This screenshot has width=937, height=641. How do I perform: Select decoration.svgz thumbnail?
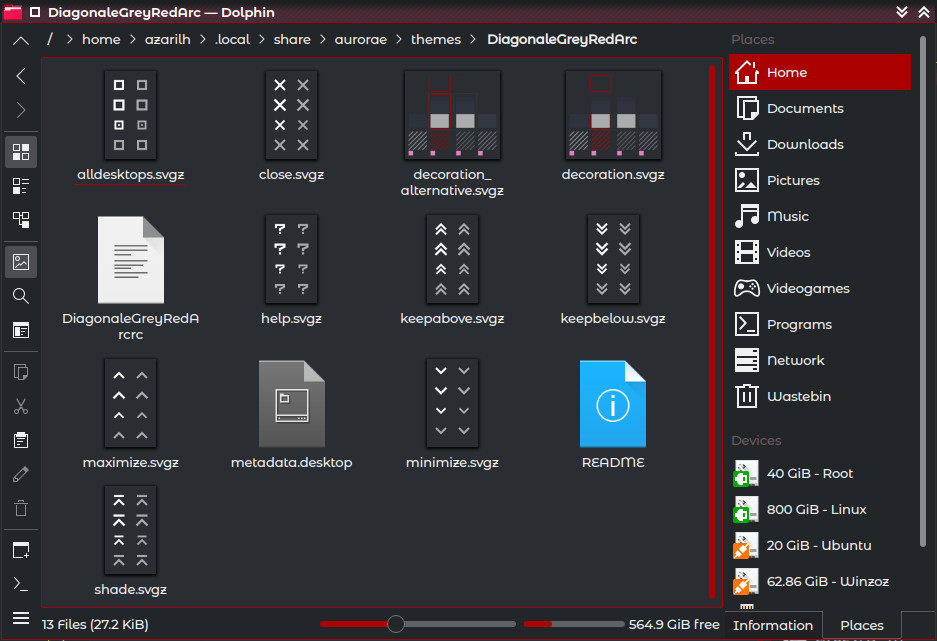coord(613,115)
